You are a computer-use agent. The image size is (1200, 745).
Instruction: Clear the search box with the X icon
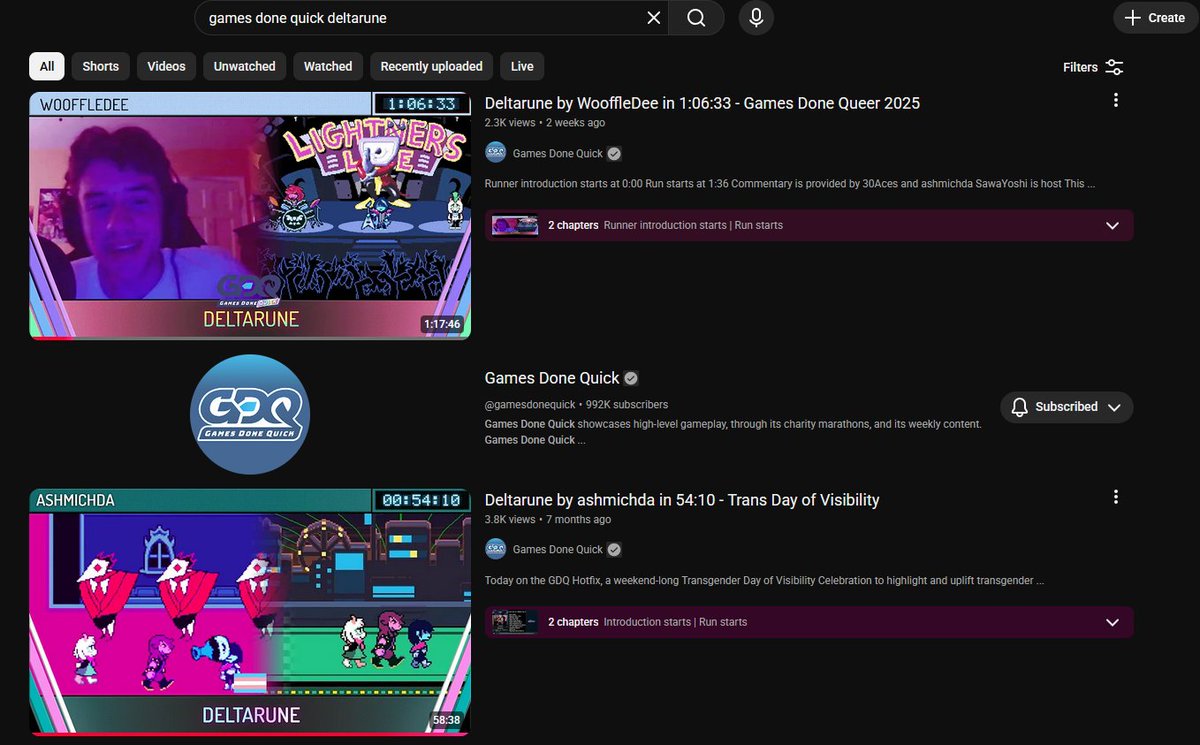point(653,18)
